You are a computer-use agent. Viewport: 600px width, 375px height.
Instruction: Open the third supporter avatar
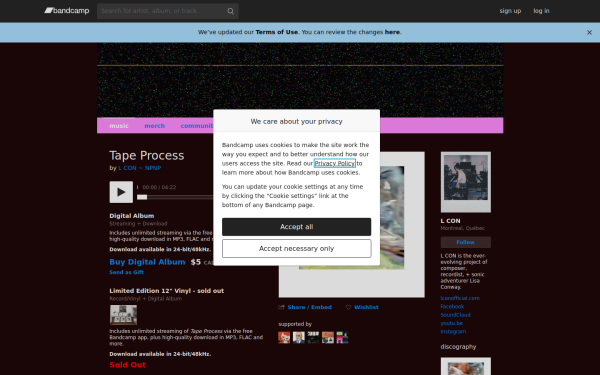pos(313,338)
